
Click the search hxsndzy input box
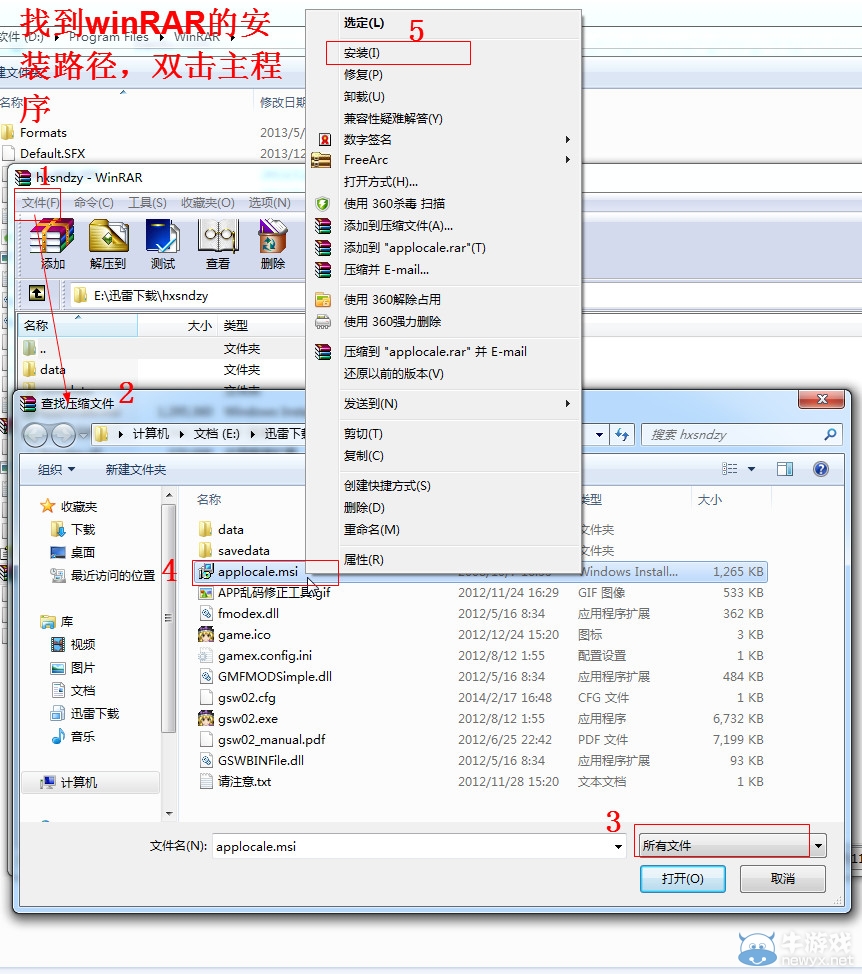[x=735, y=434]
